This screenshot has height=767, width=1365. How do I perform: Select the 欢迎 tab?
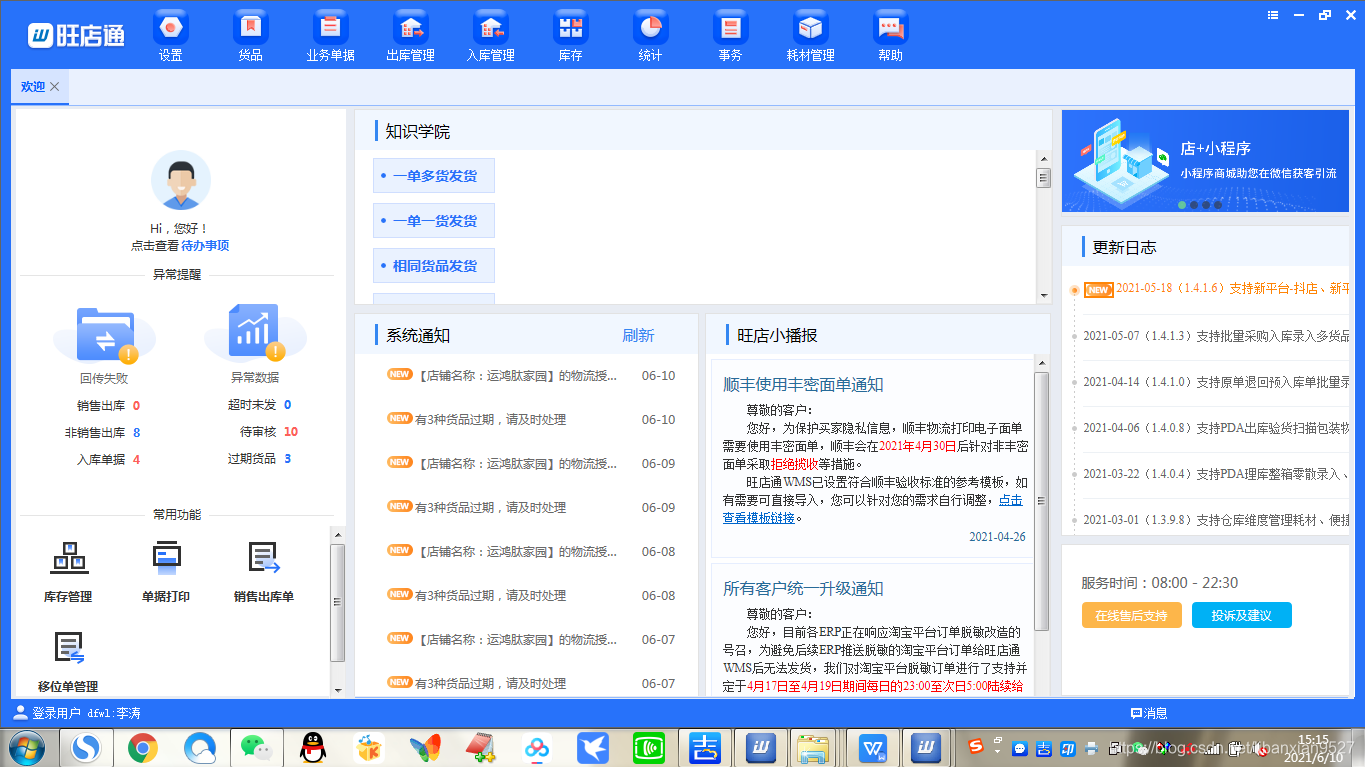pos(33,87)
